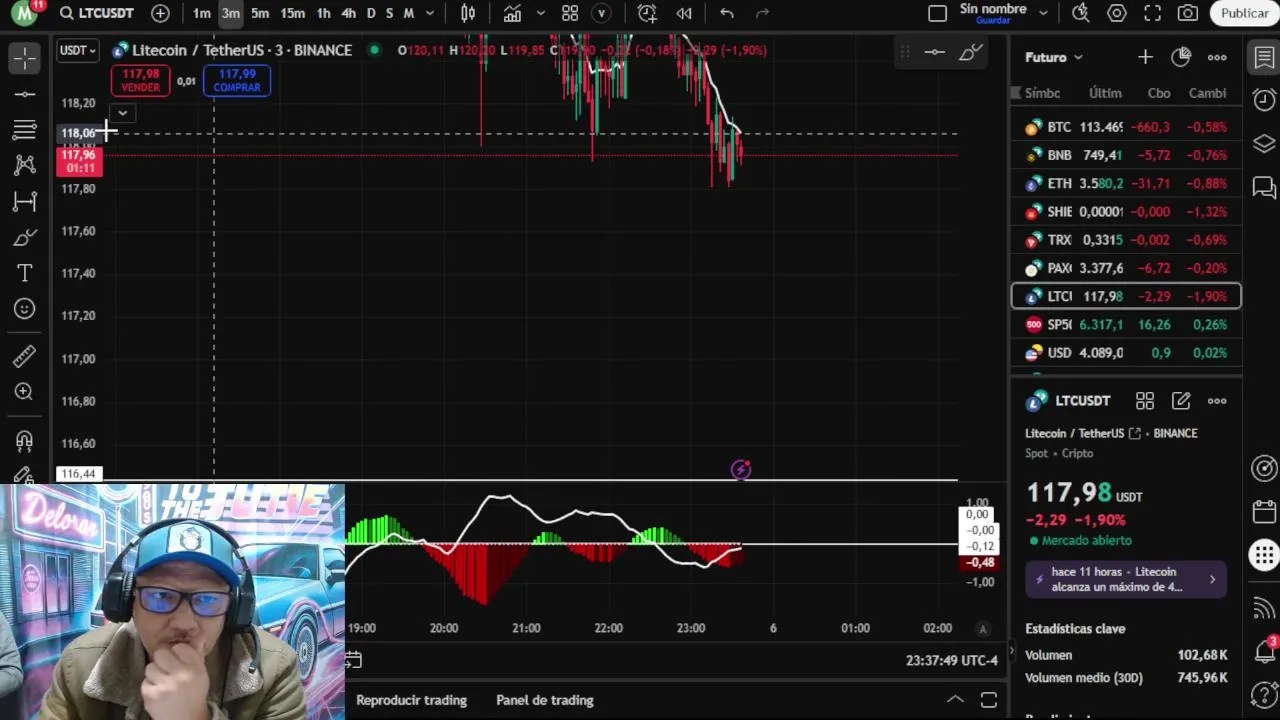This screenshot has height=720, width=1280.
Task: Select the D daily timeframe
Action: point(371,13)
